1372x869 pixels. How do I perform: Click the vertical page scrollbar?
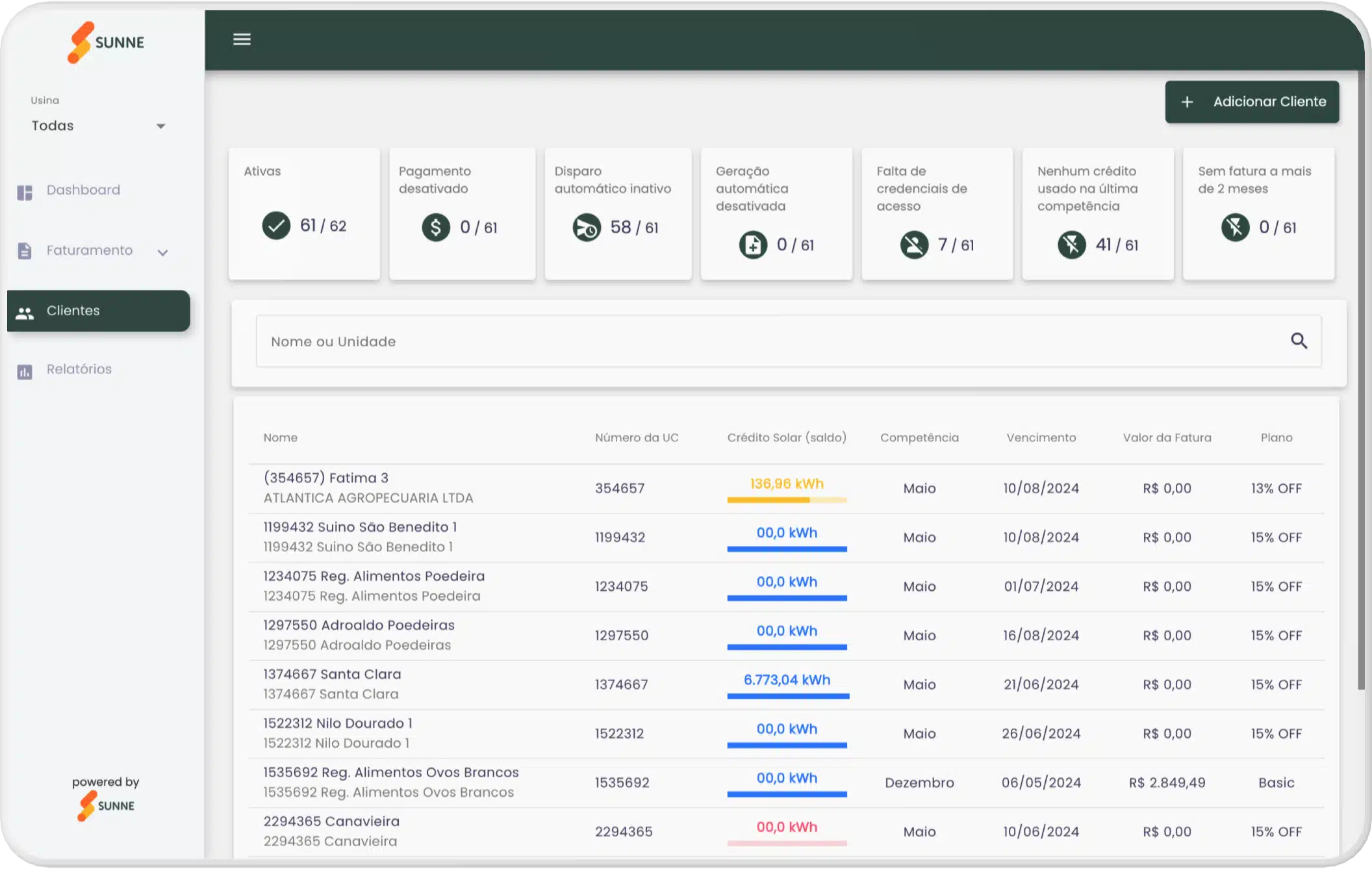[x=1362, y=380]
